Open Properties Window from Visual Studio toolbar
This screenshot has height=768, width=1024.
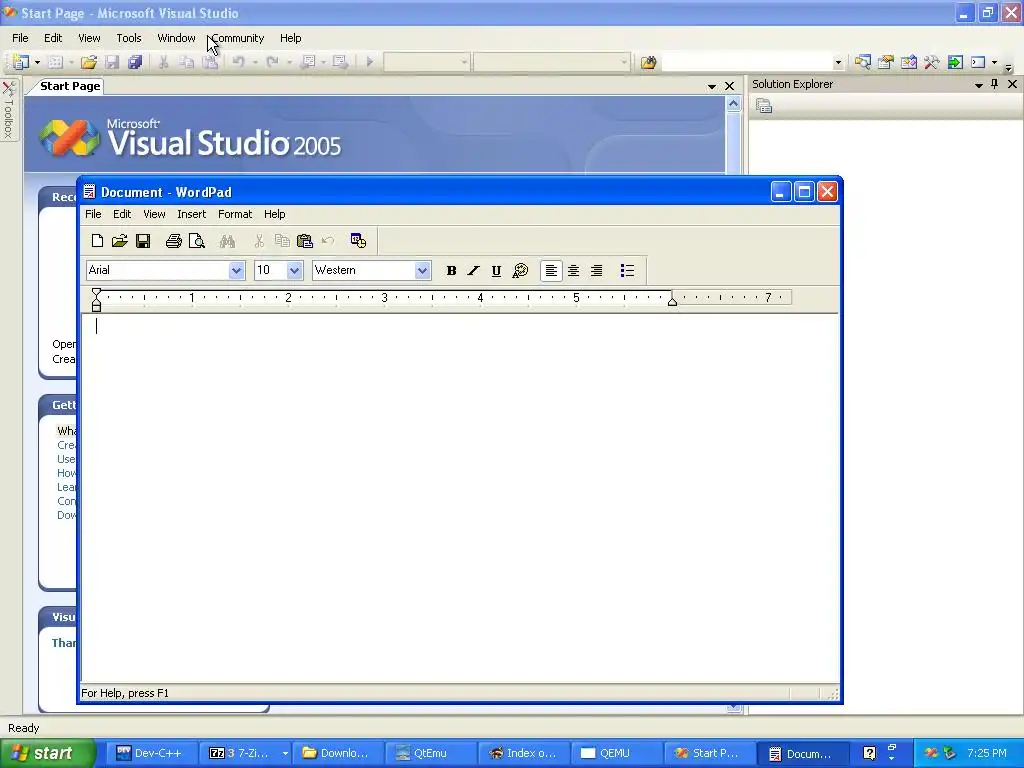(886, 62)
